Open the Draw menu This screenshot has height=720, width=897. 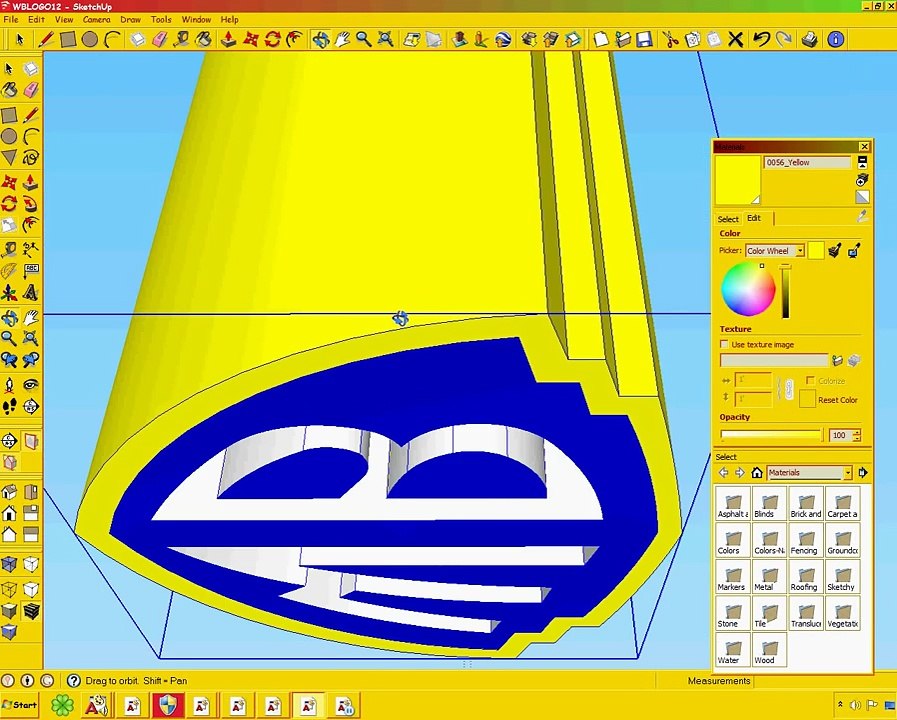pyautogui.click(x=130, y=19)
